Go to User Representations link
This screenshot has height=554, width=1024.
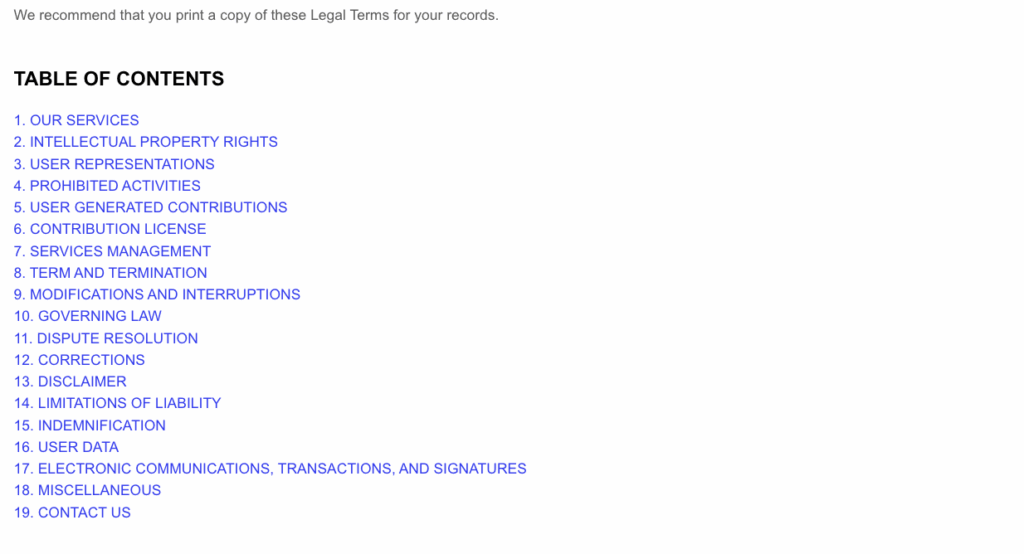114,164
